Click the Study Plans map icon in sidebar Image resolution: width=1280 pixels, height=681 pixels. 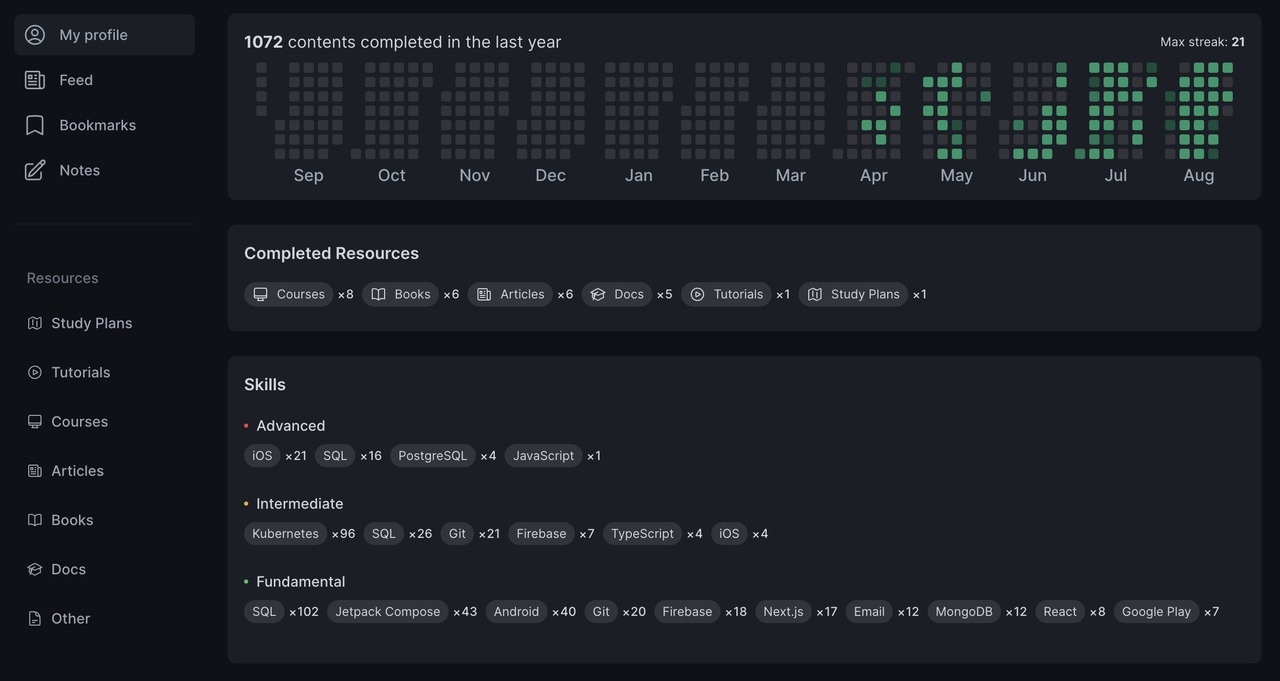[x=35, y=323]
